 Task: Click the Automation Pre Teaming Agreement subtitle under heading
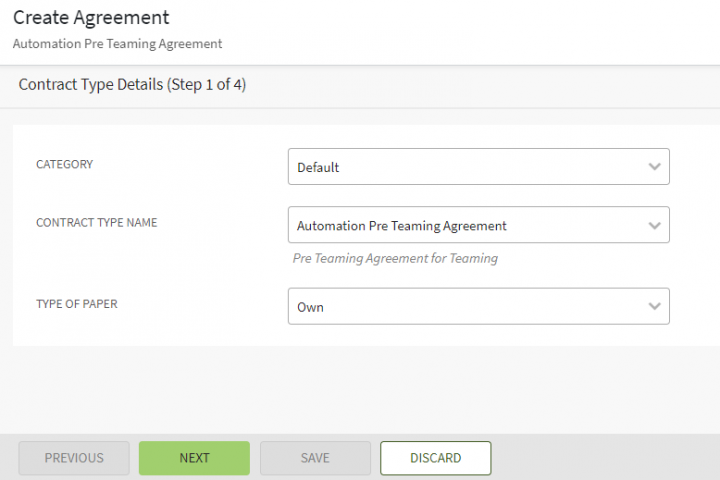point(117,44)
